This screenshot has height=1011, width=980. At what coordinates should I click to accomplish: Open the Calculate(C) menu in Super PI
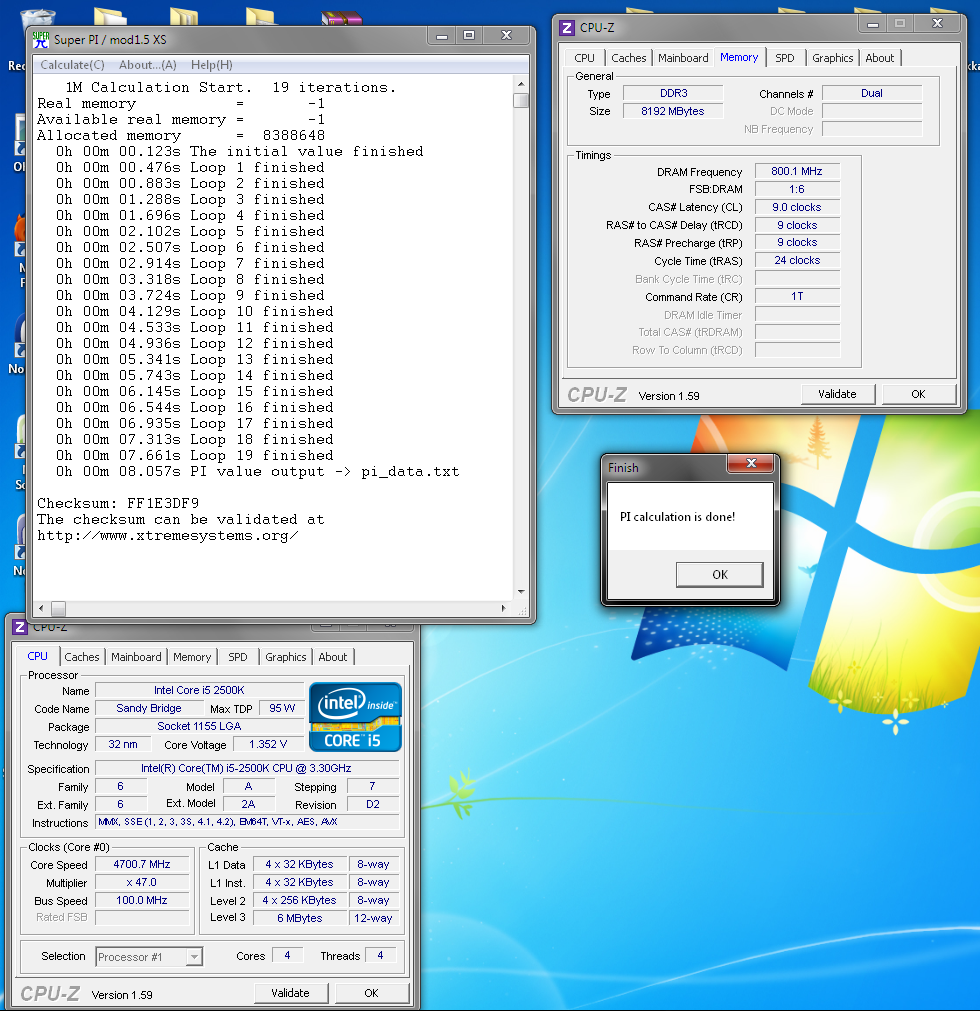point(72,64)
